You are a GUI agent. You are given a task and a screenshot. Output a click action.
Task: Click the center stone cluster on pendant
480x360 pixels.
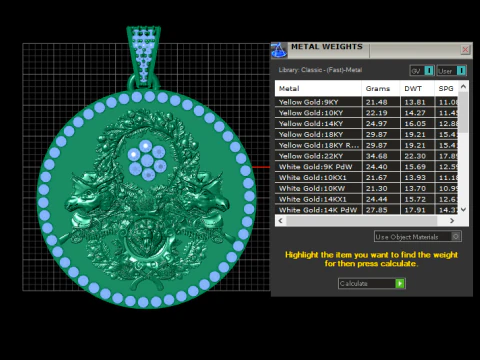tap(147, 160)
